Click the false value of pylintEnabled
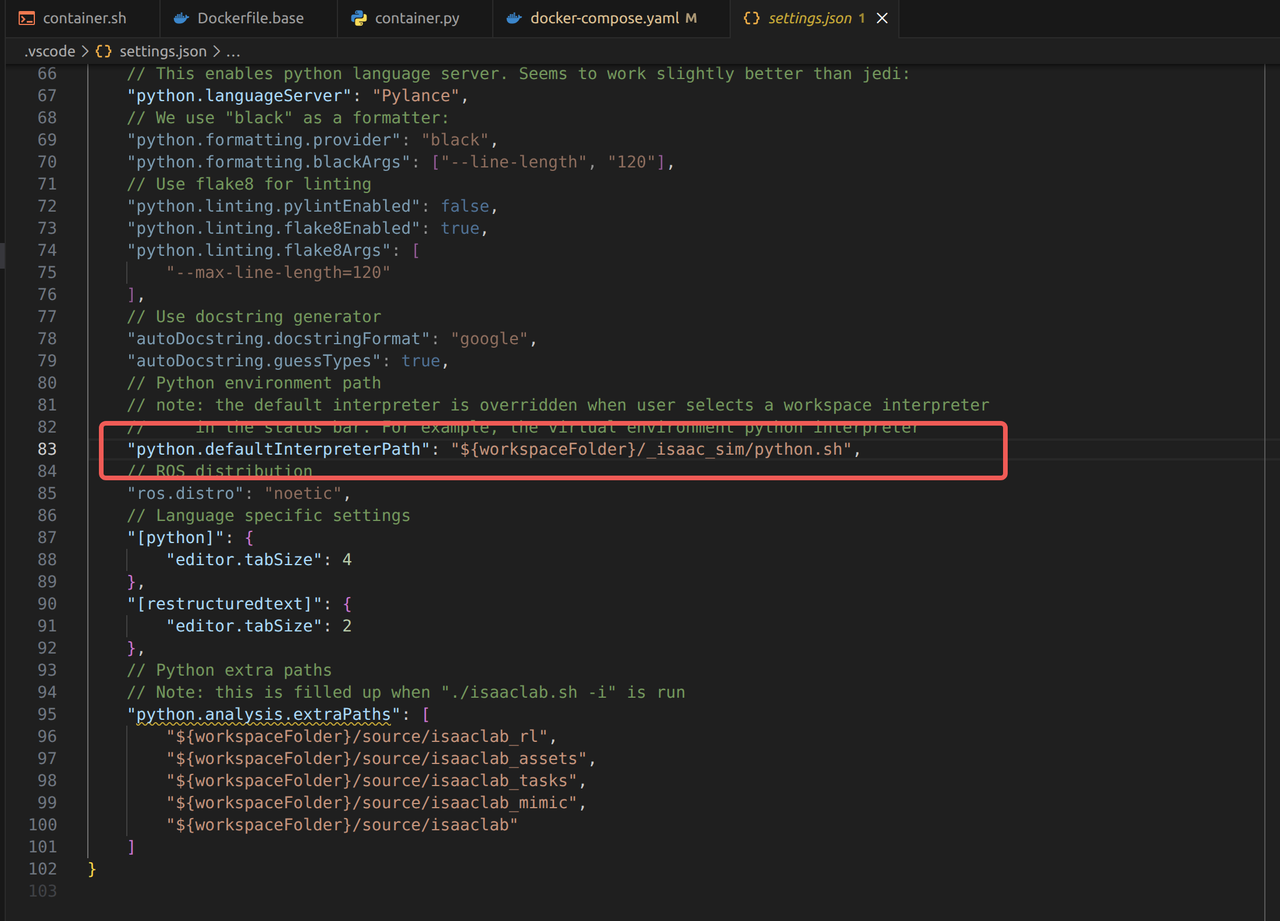 pos(465,206)
